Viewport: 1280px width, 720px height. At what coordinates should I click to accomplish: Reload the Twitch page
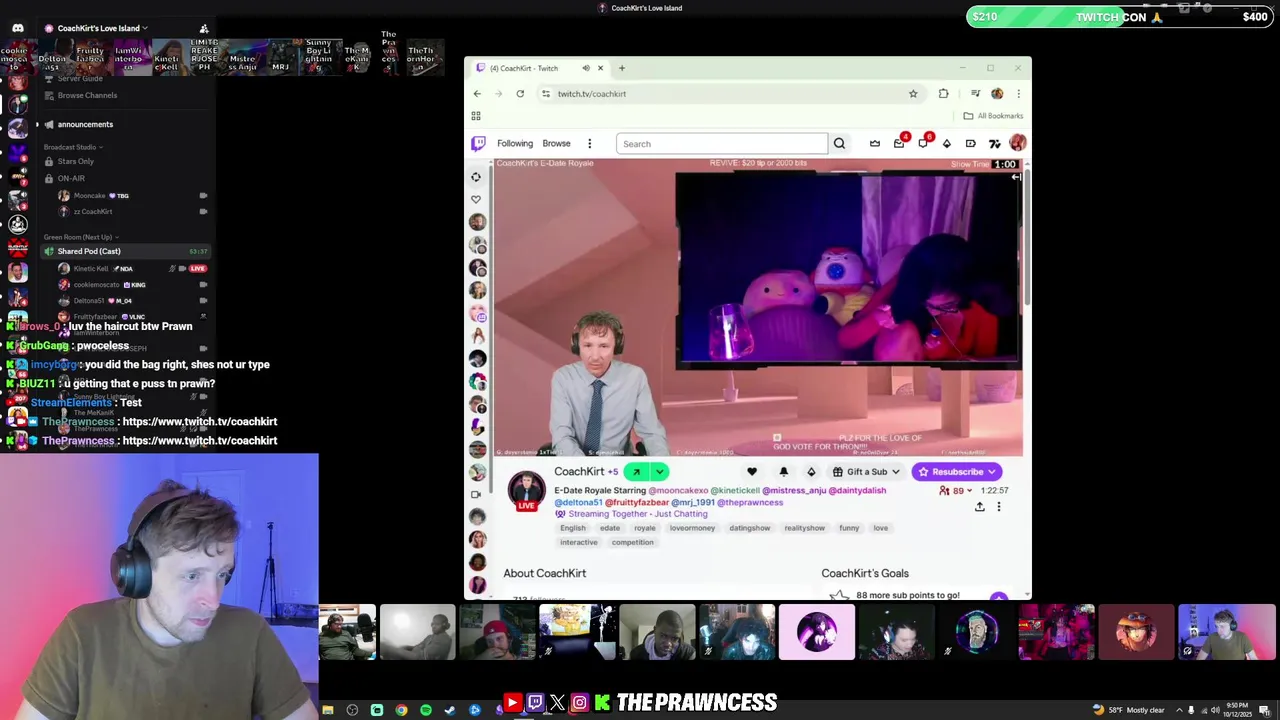click(520, 94)
